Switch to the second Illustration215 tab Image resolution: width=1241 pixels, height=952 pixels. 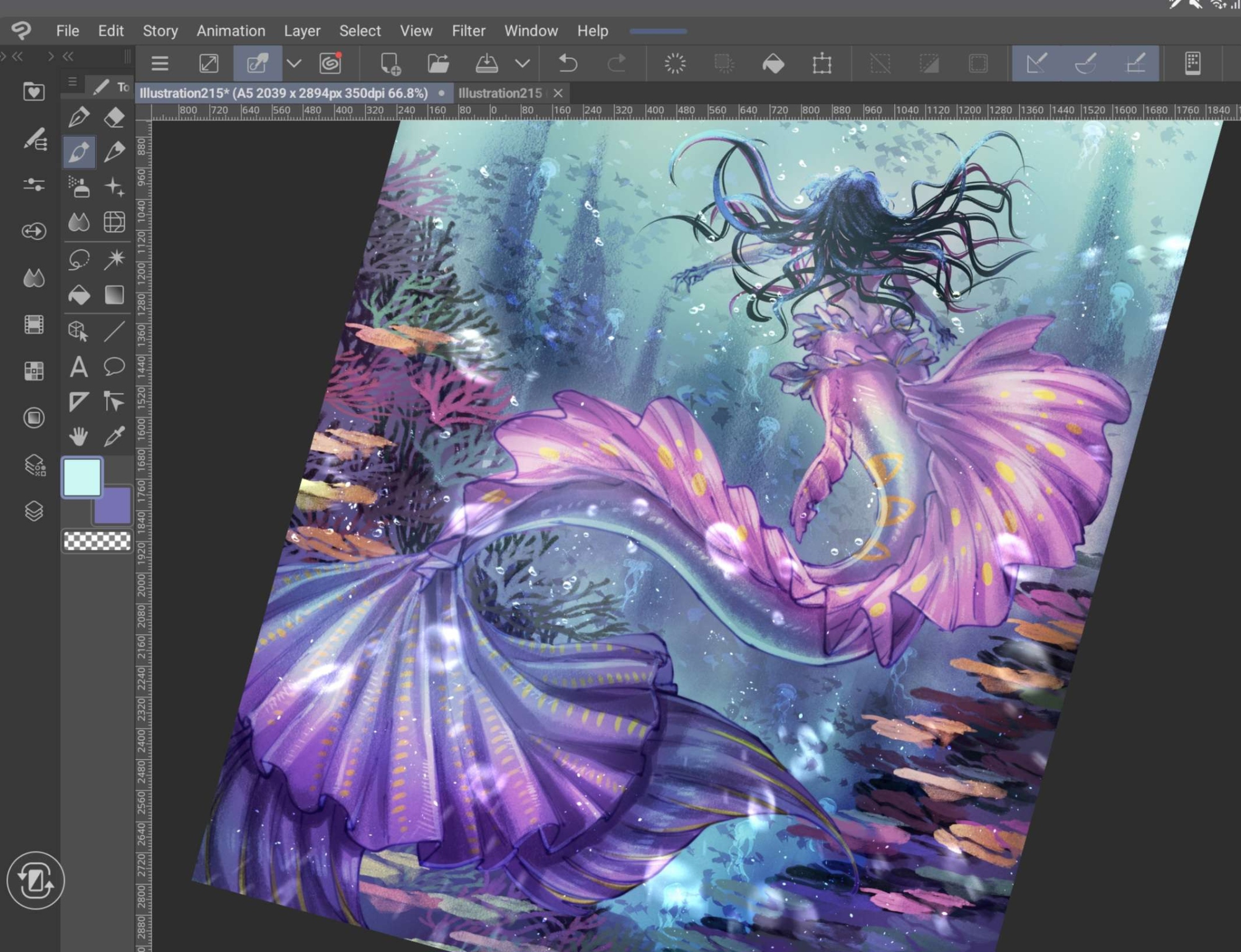(x=500, y=93)
